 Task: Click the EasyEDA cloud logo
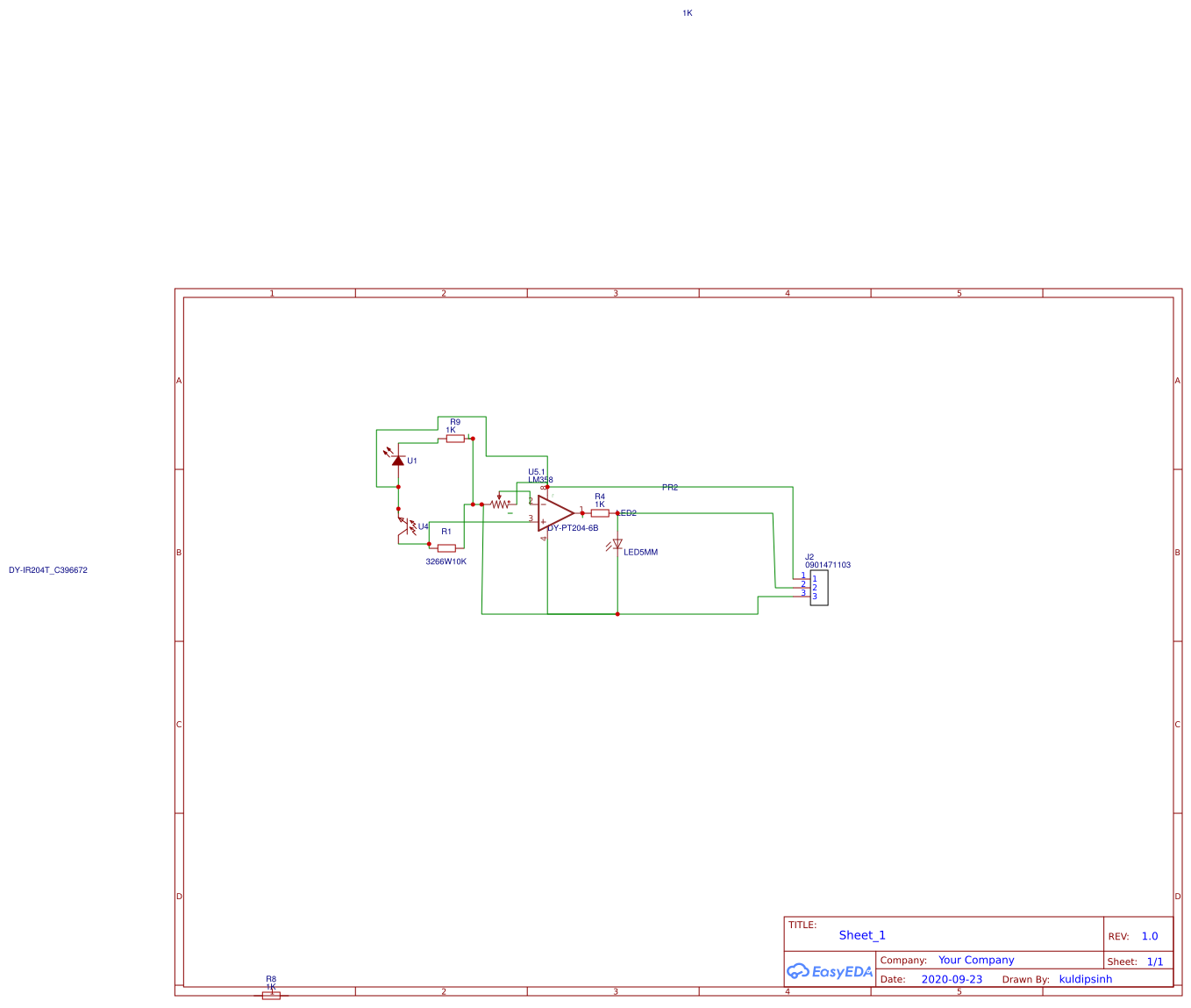pos(799,971)
